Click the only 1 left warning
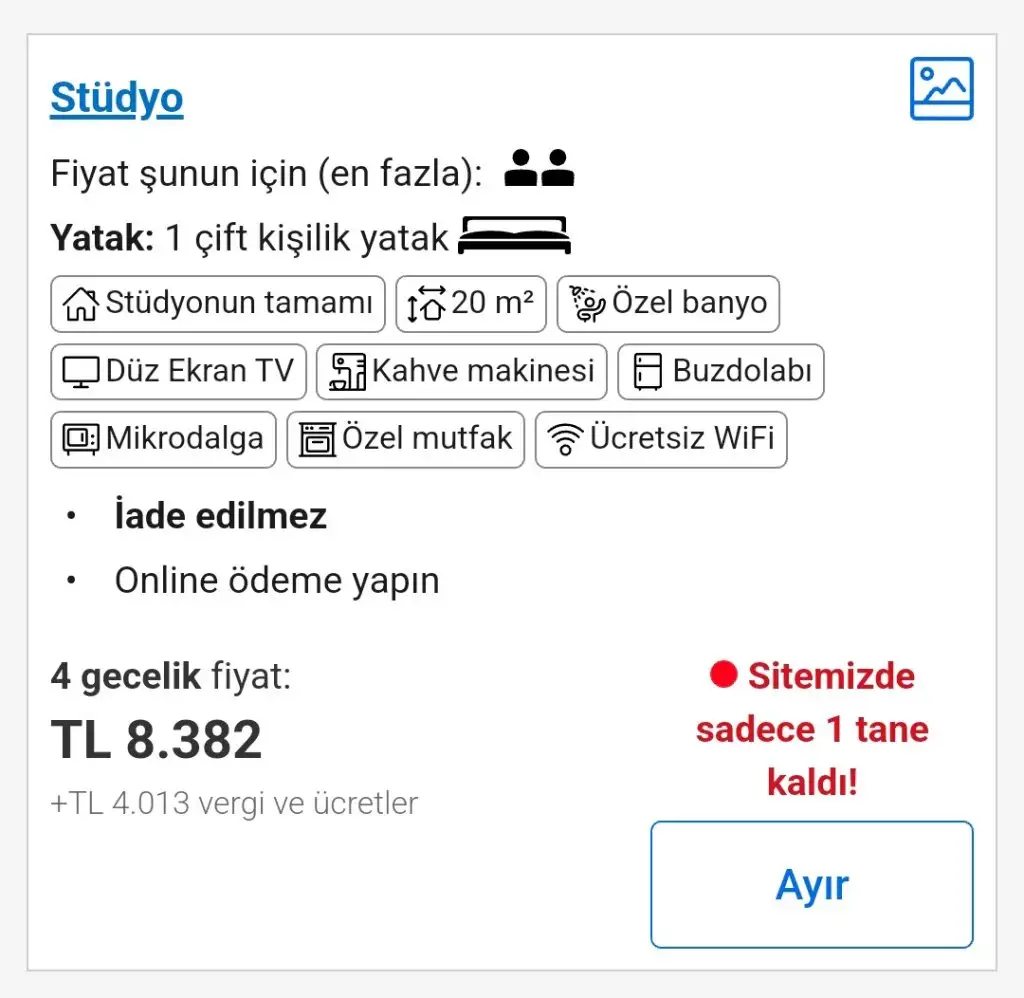The image size is (1024, 998). pos(812,730)
